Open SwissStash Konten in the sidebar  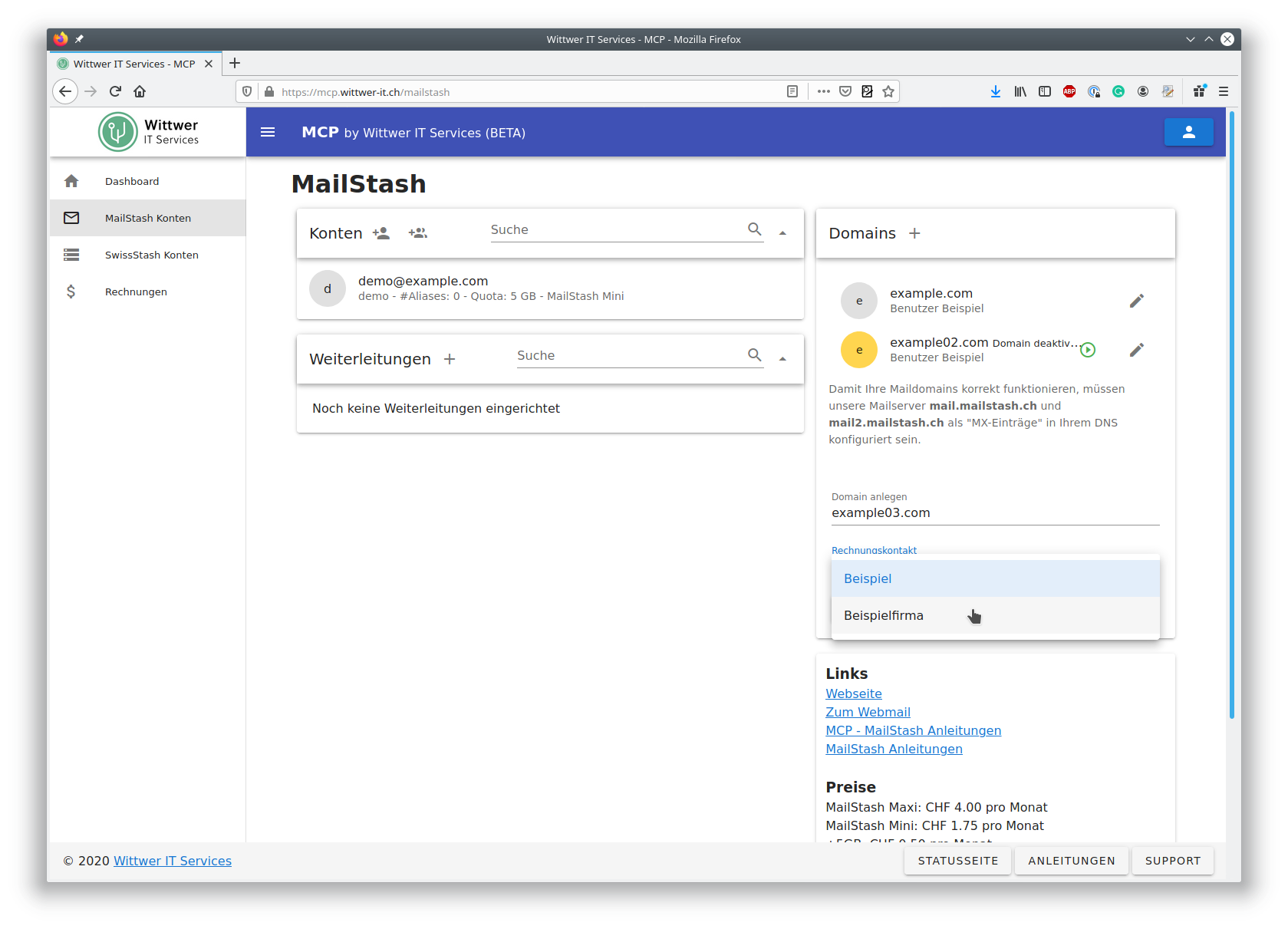click(148, 255)
